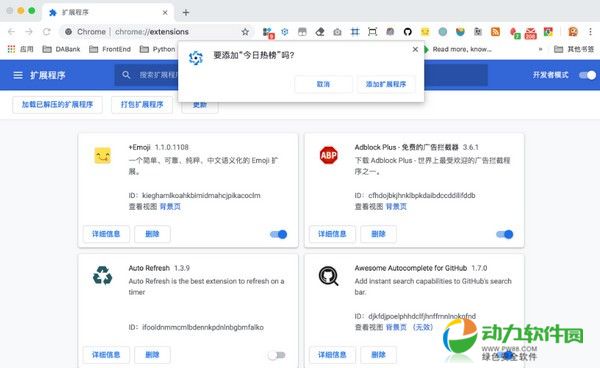The width and height of the screenshot is (600, 368).
Task: Click 打包扩展程序 button
Action: 142,104
